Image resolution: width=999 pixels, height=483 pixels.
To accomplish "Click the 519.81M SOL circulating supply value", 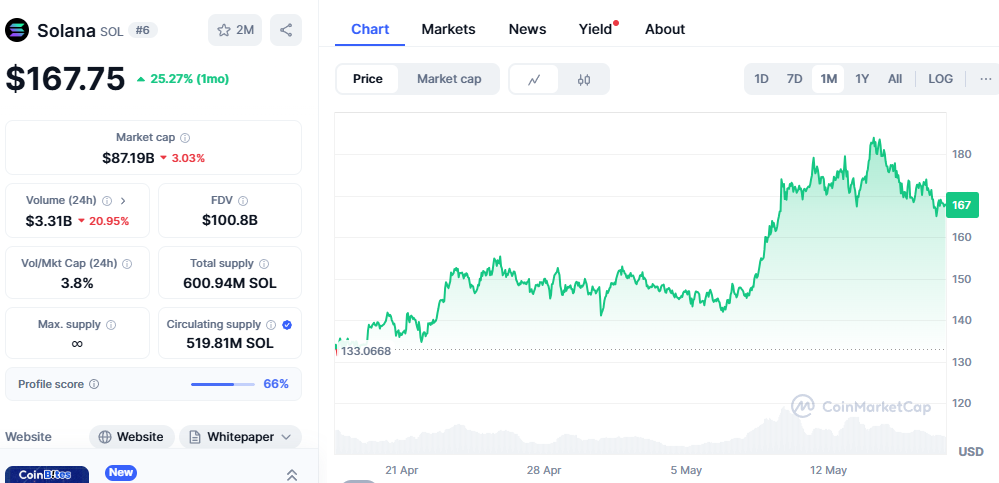I will [x=230, y=343].
